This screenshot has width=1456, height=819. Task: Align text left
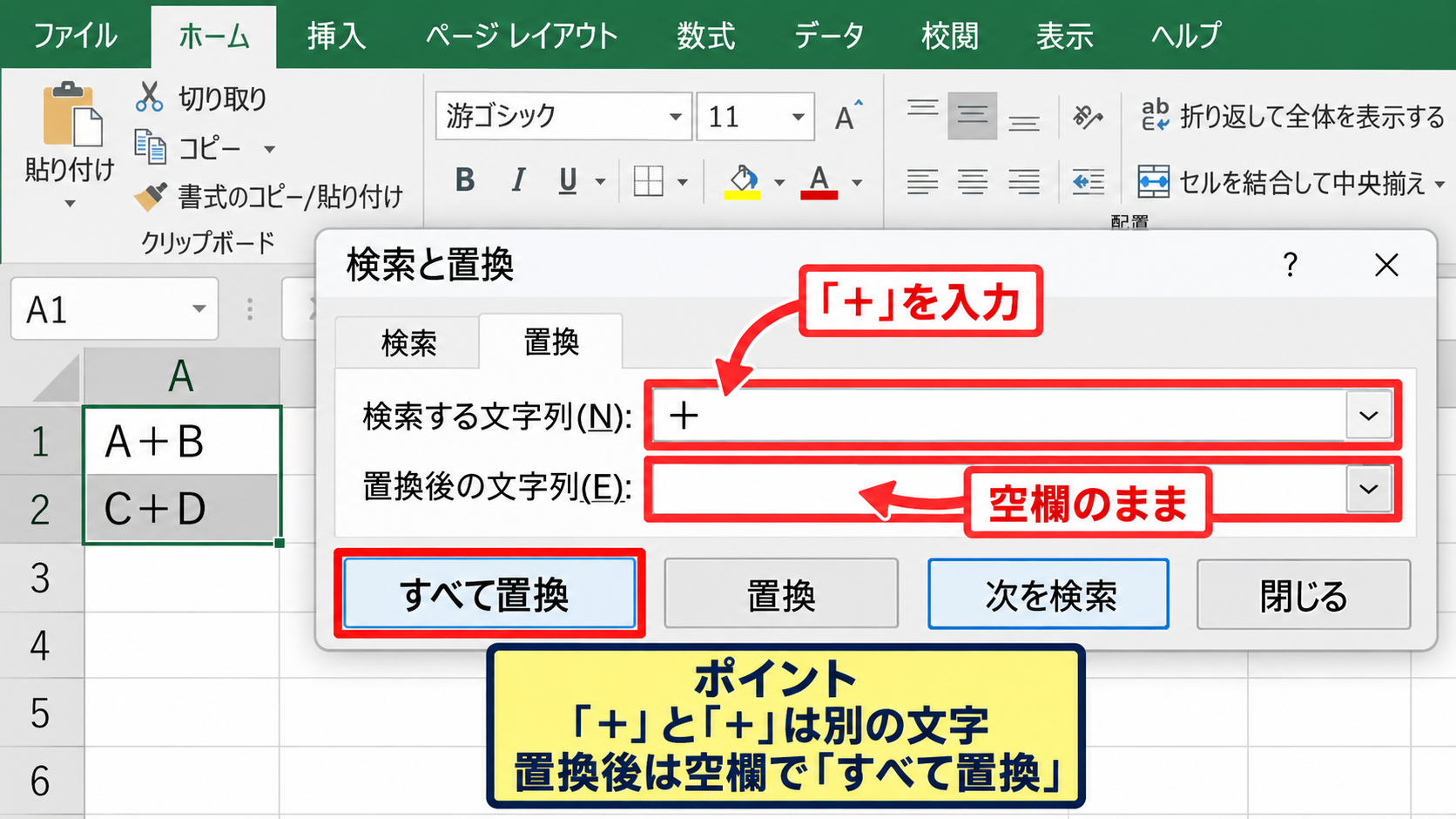(922, 181)
